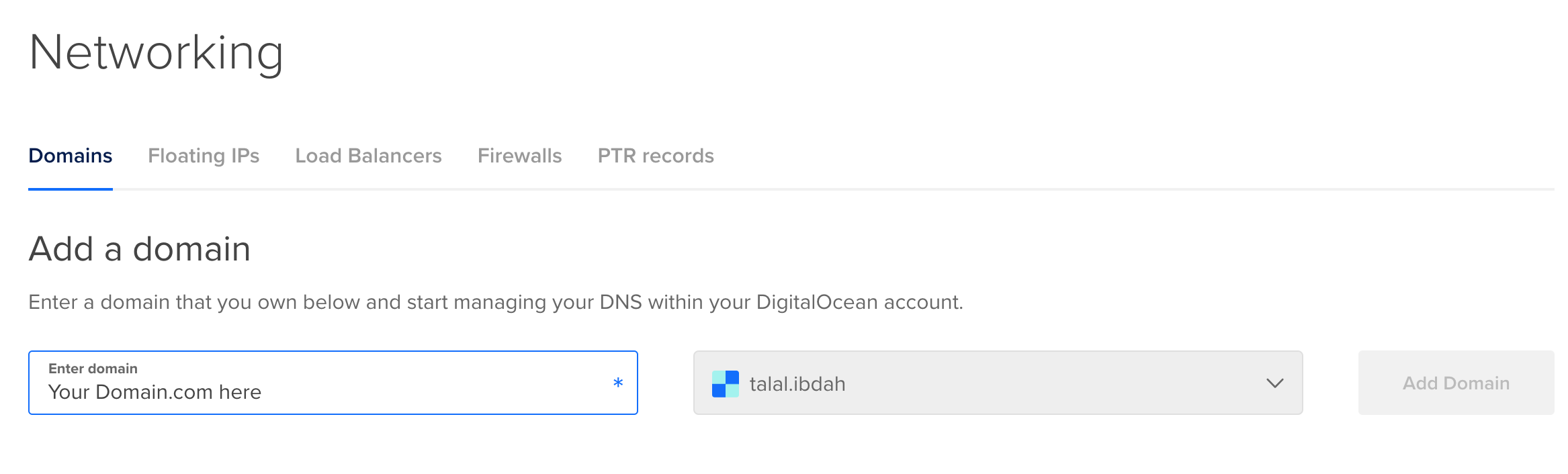Click the Add Domain button
Viewport: 1568px width, 474px height.
pyautogui.click(x=1454, y=383)
